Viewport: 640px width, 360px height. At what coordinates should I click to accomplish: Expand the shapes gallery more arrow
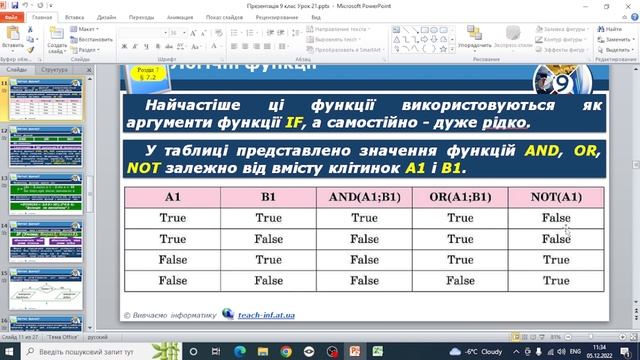452,49
